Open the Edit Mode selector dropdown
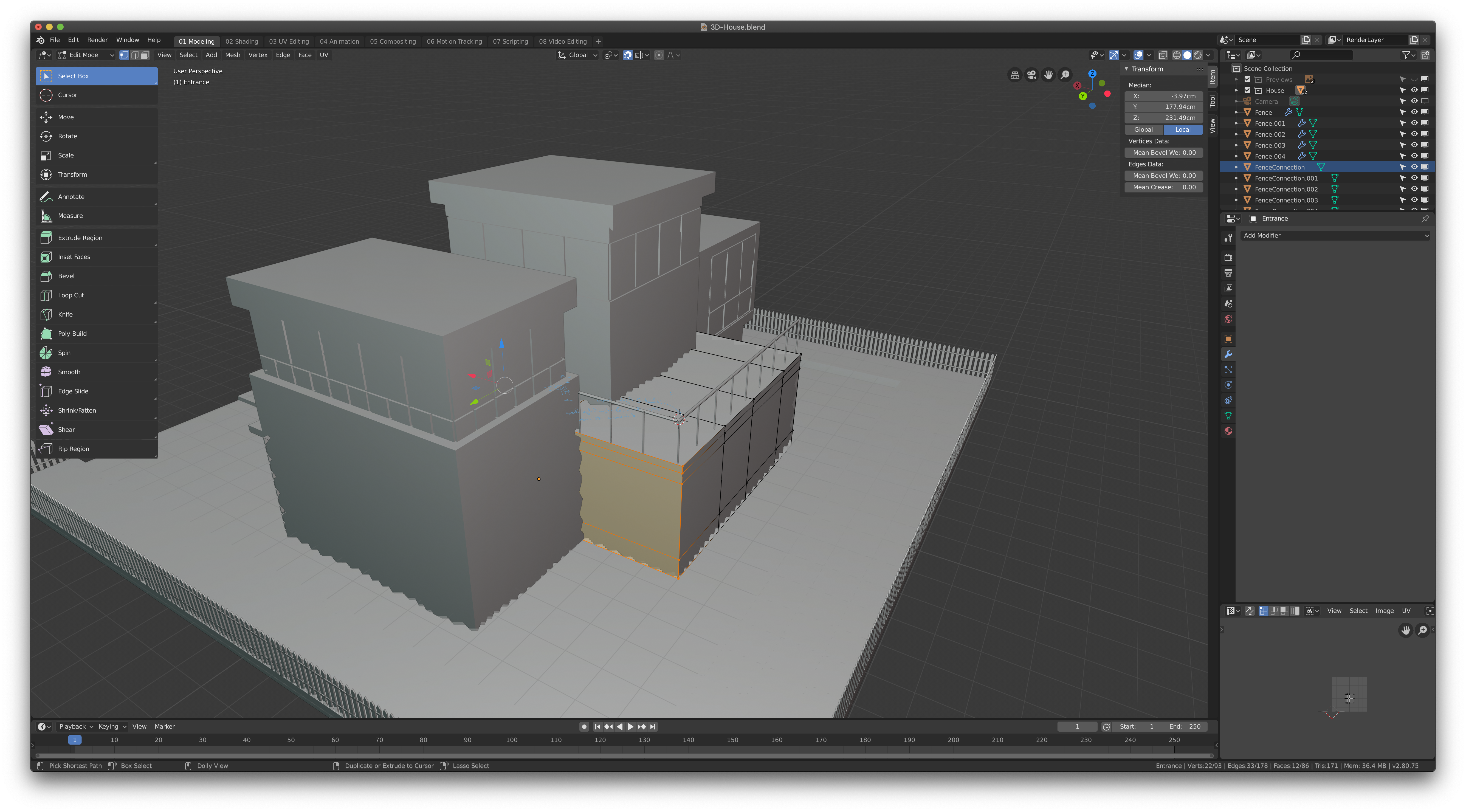Screen dimensions: 1466x812 click(86, 55)
